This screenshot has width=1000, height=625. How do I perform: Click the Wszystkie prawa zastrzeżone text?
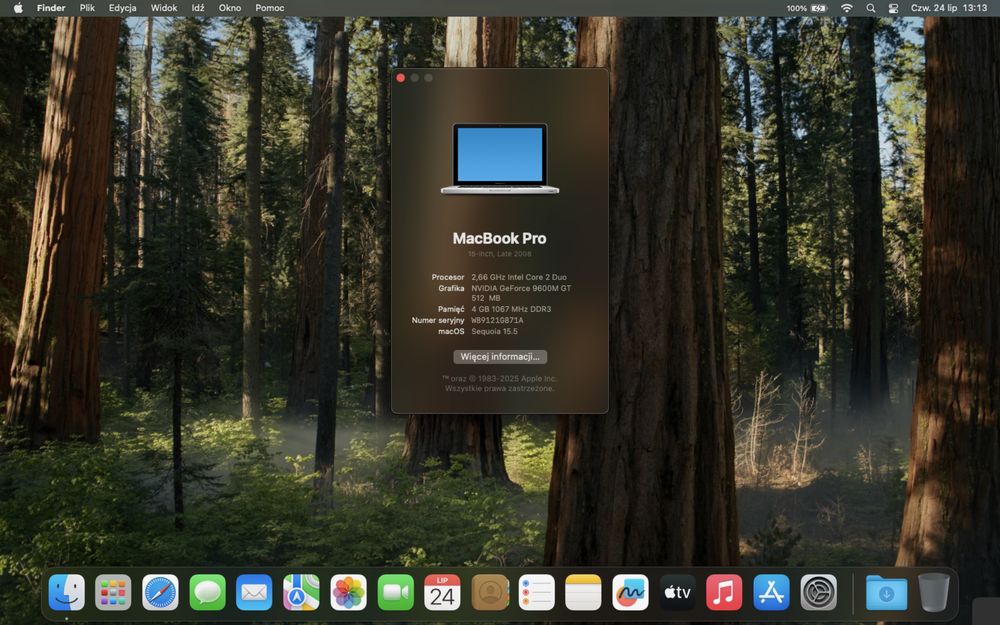[499, 388]
